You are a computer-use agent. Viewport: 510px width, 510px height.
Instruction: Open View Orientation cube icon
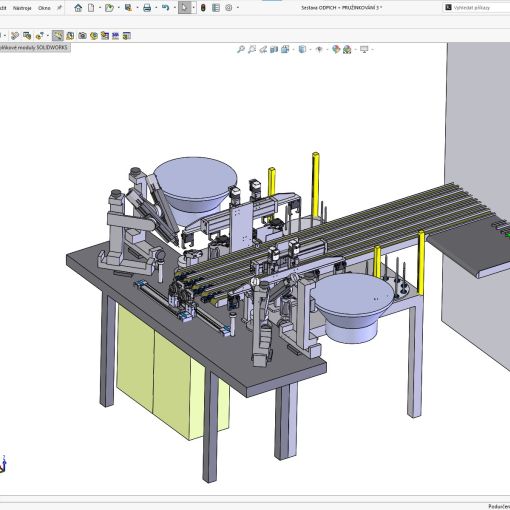(285, 50)
